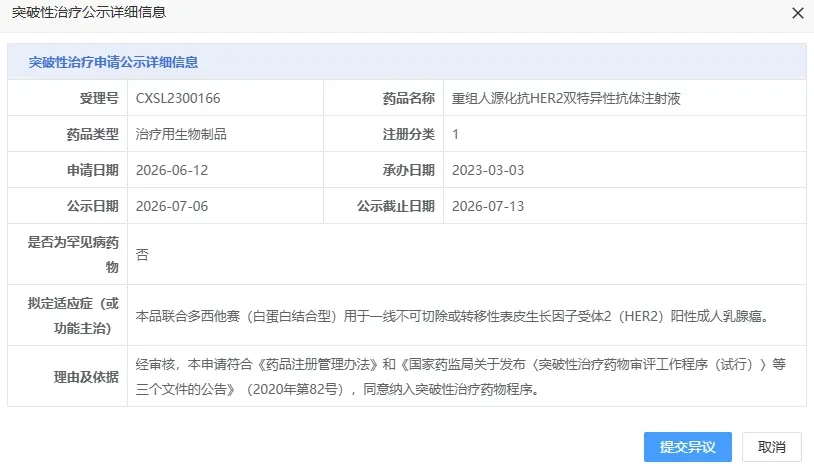Click the dialog title 突破性治疗公示详细信息
This screenshot has height=470, width=814.
(89, 12)
